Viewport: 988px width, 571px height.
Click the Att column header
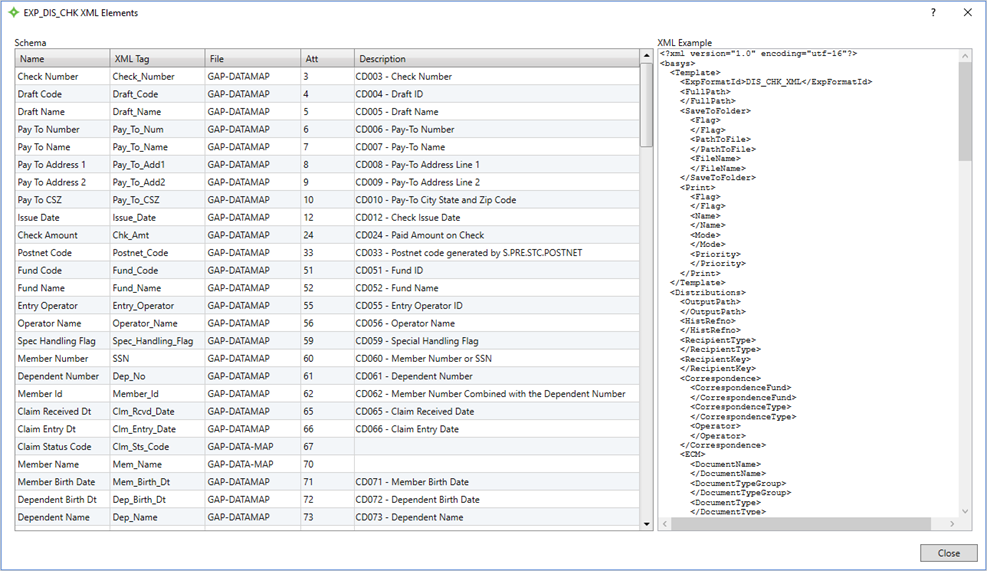pyautogui.click(x=326, y=59)
